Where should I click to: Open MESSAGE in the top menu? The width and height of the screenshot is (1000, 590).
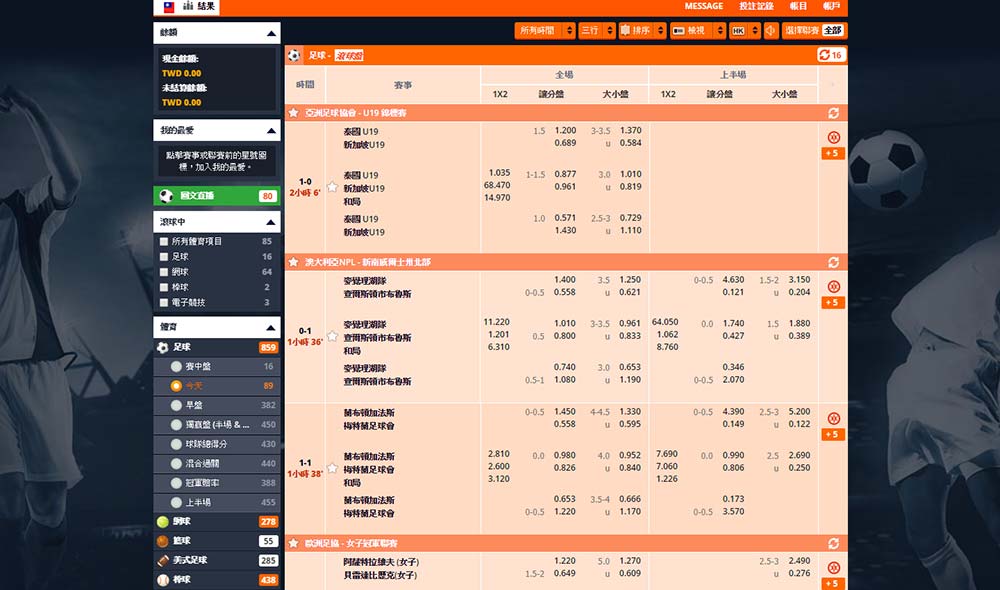704,7
